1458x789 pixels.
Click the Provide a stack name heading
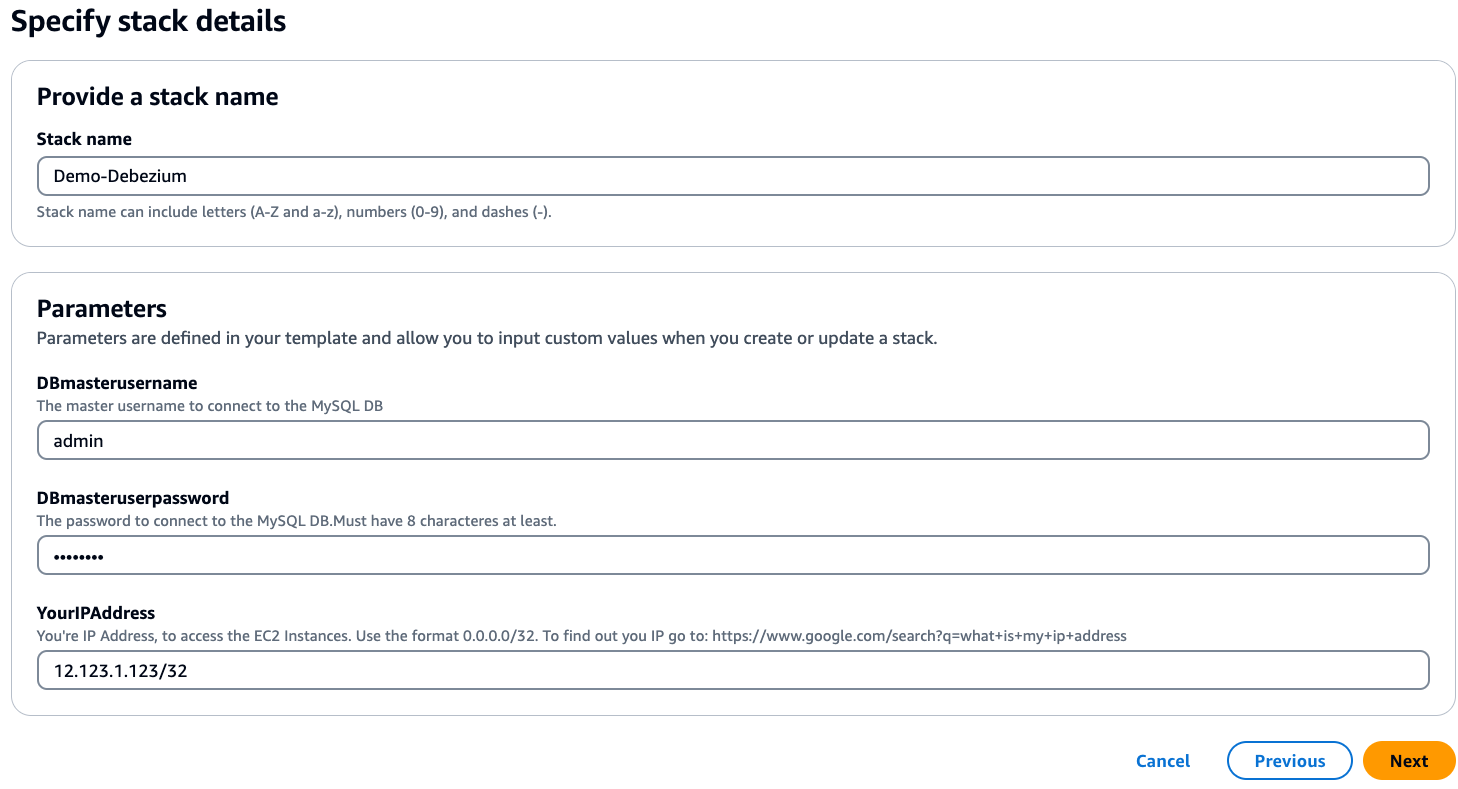pos(157,97)
